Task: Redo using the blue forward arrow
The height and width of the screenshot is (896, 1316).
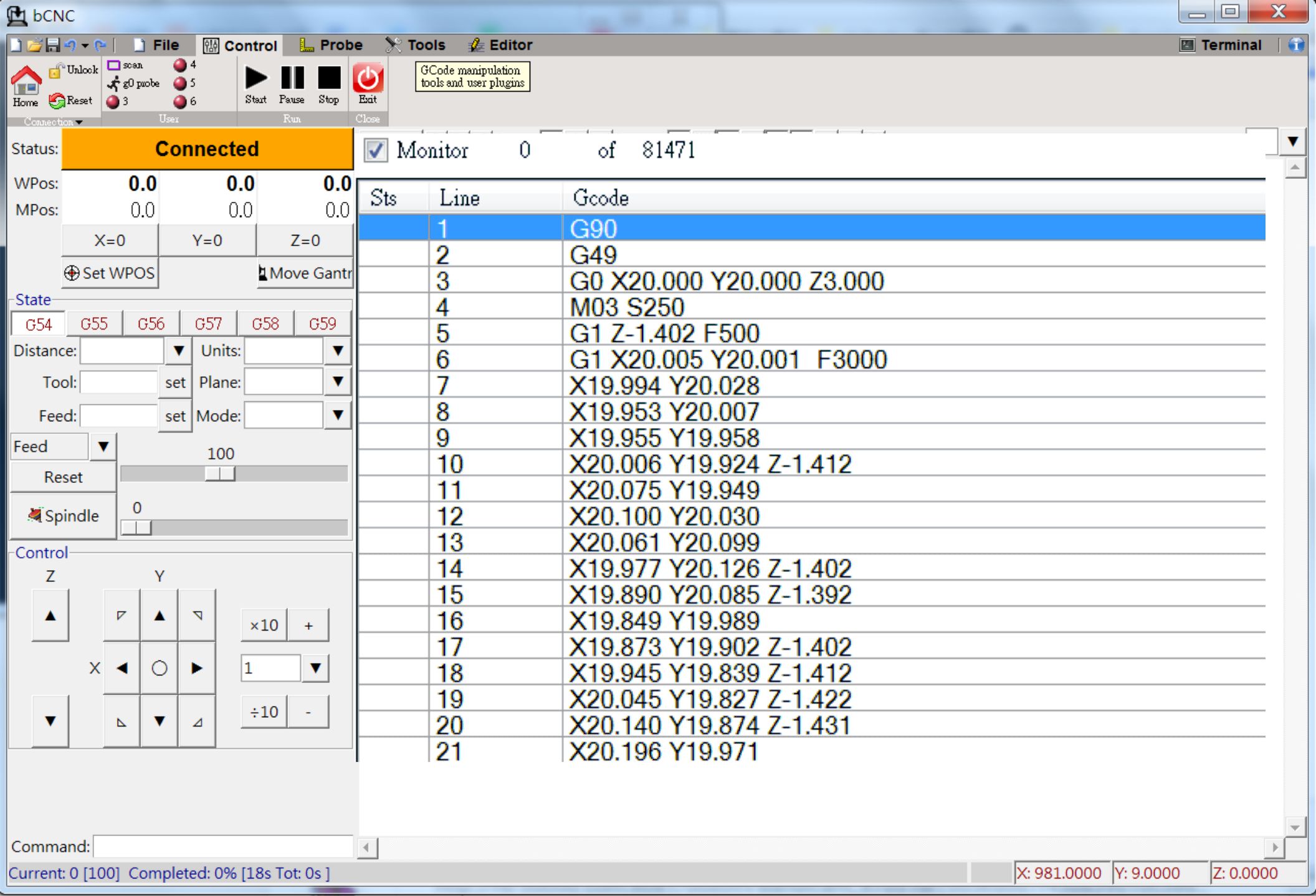Action: 100,45
